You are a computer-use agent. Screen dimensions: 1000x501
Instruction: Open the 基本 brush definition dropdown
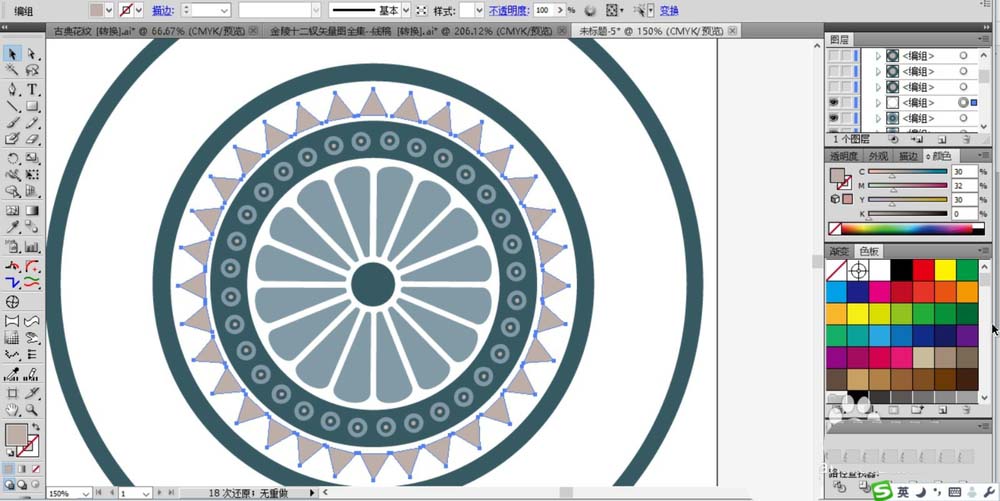pos(405,10)
